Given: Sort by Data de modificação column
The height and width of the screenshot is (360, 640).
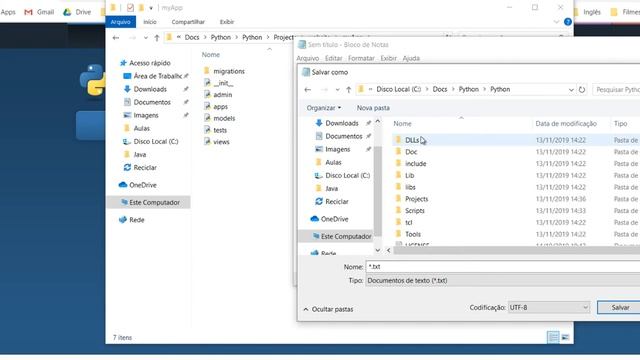Looking at the screenshot, I should click(x=566, y=124).
